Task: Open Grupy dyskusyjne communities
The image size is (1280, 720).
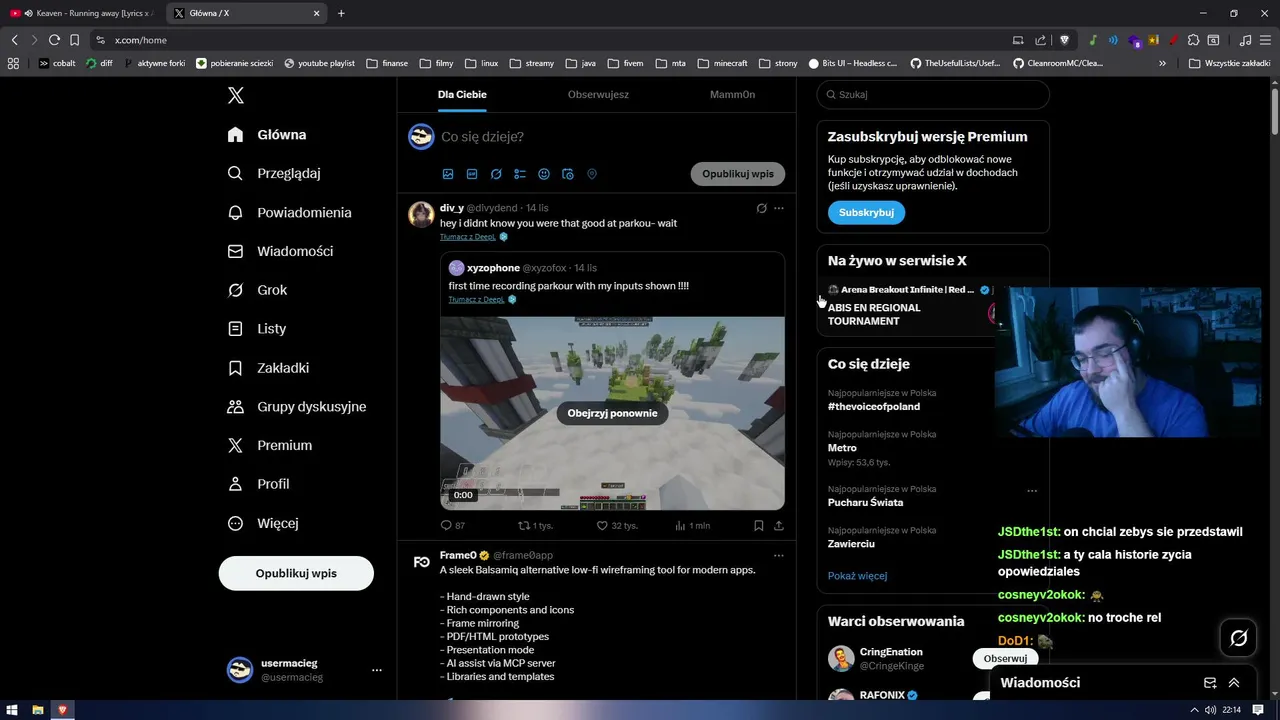Action: tap(297, 407)
